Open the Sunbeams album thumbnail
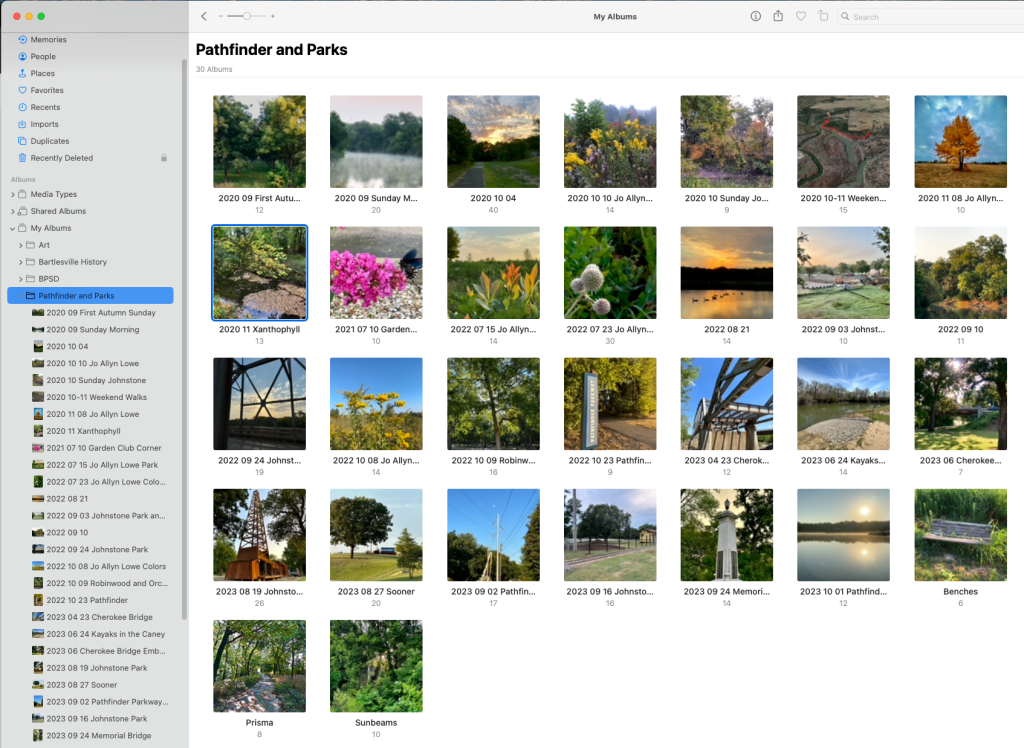Viewport: 1024px width, 748px height. click(376, 666)
